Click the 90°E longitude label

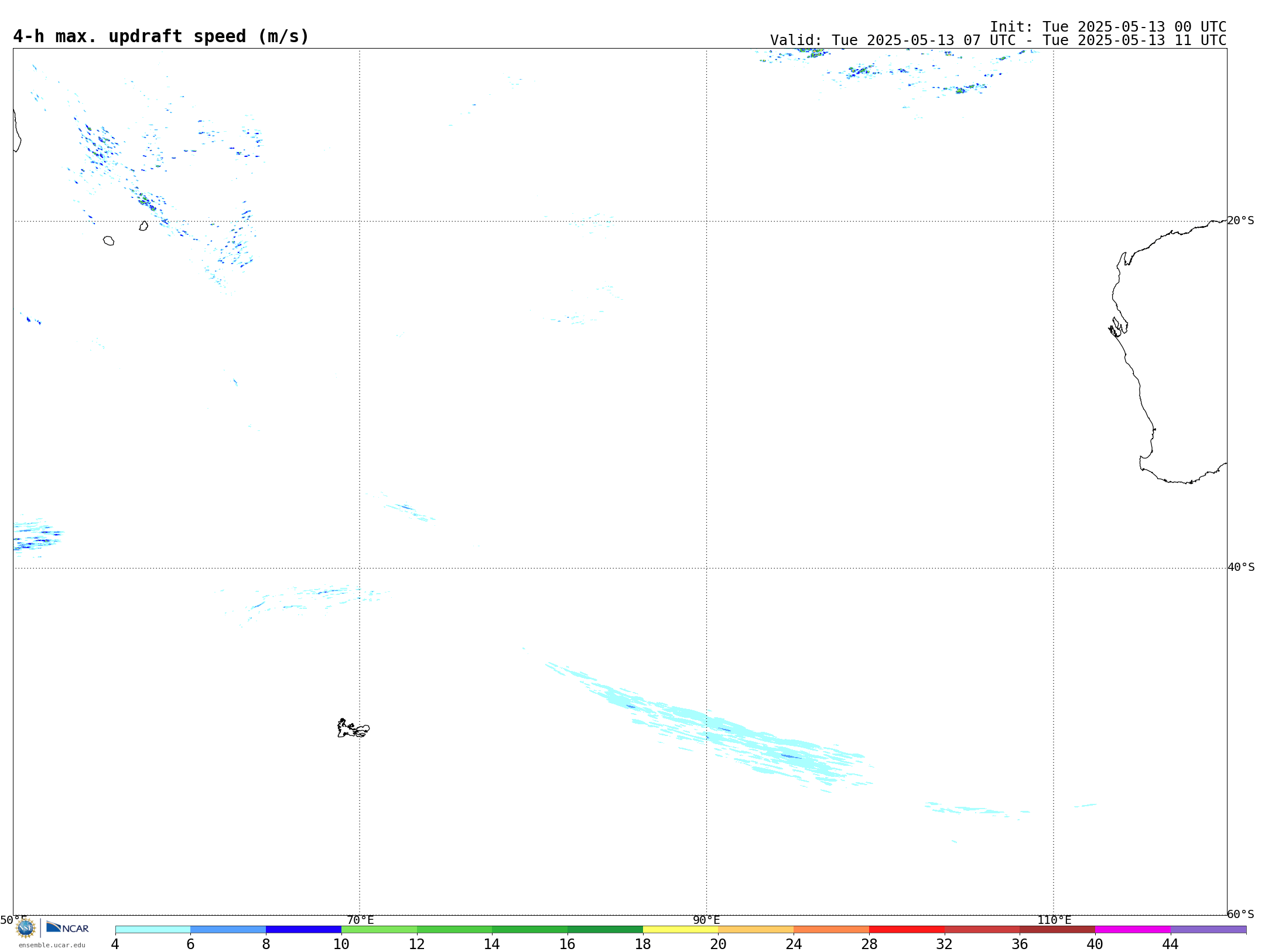click(706, 920)
